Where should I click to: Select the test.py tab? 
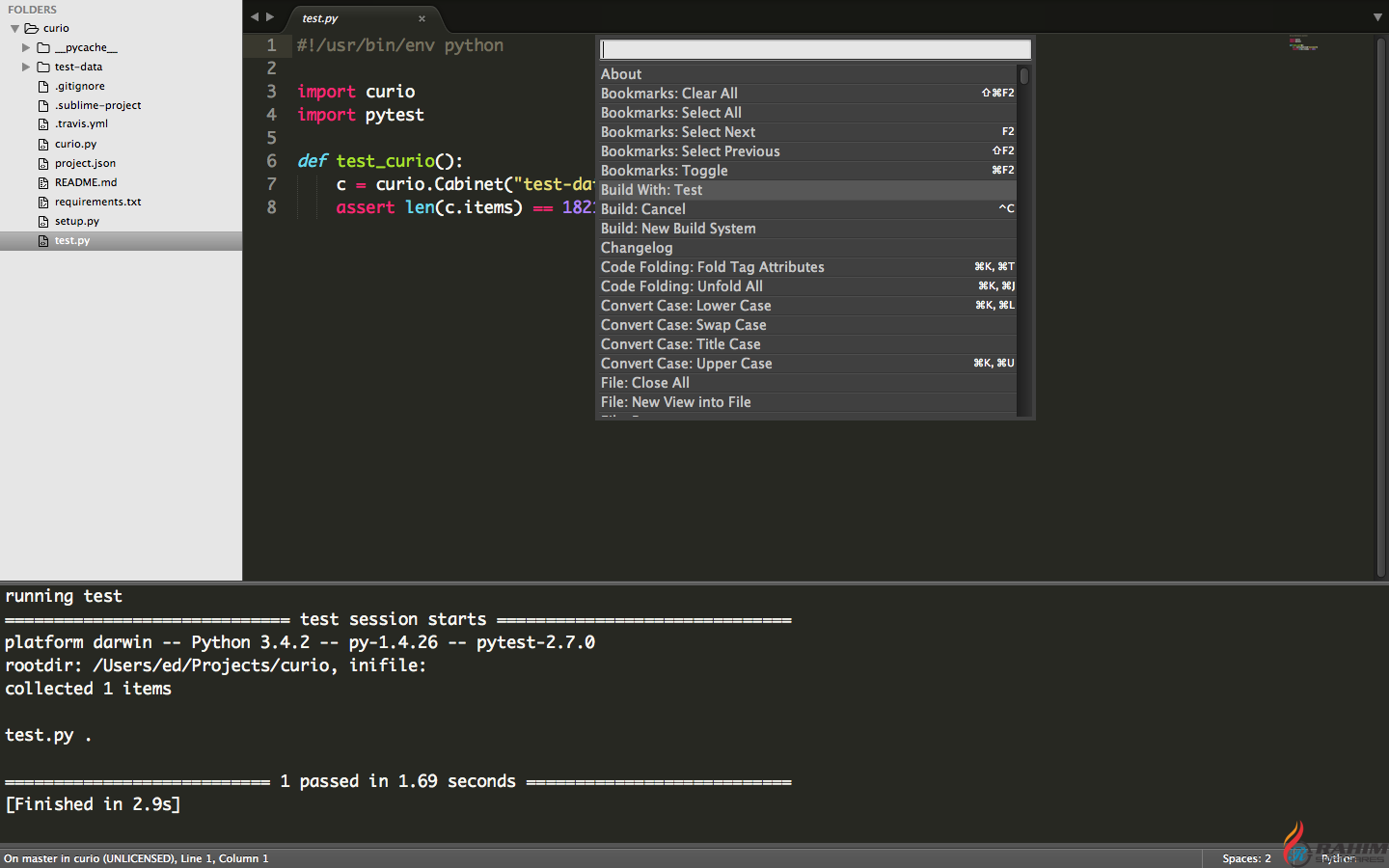(321, 18)
